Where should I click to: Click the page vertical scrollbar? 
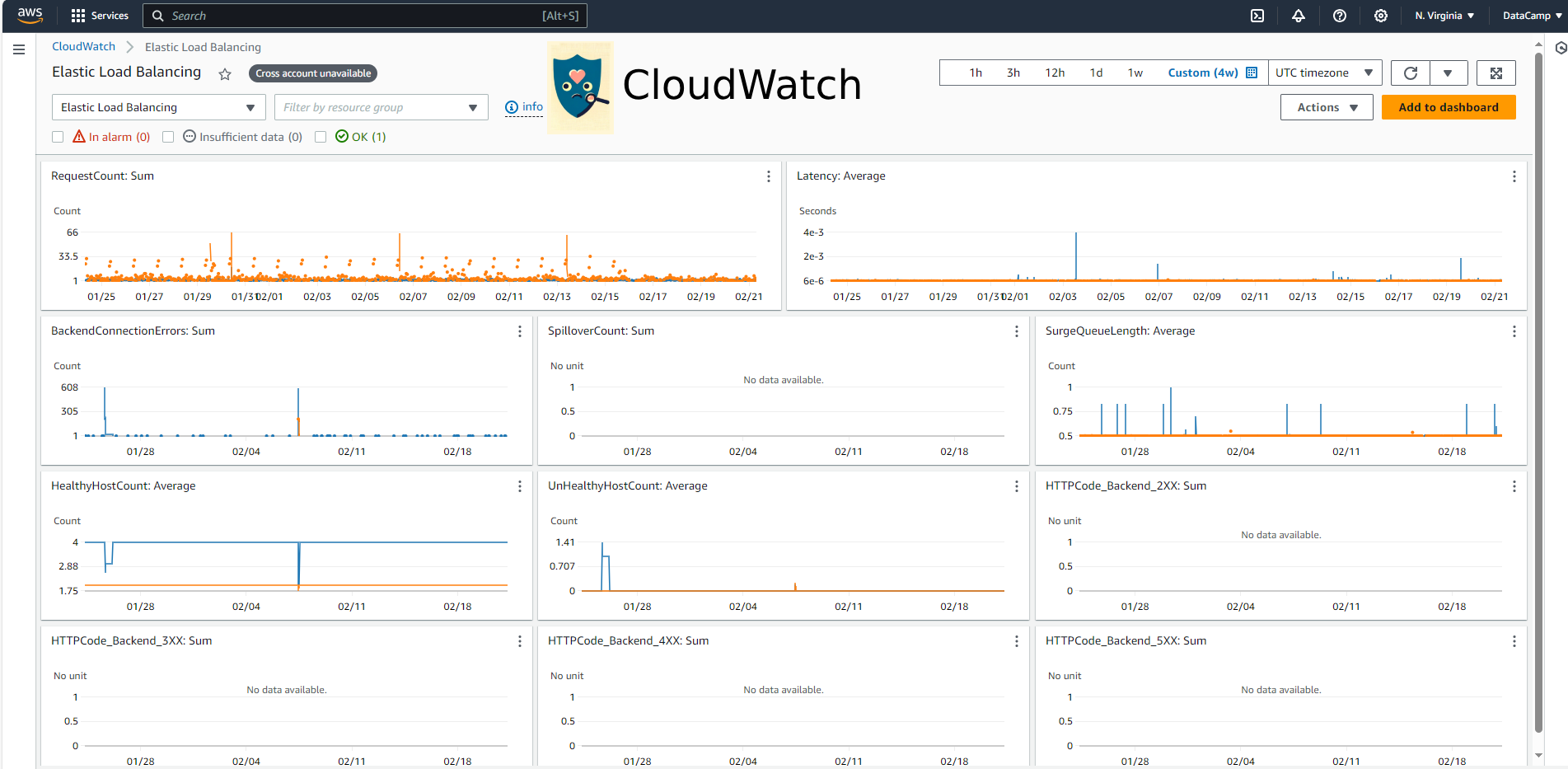click(x=1538, y=392)
